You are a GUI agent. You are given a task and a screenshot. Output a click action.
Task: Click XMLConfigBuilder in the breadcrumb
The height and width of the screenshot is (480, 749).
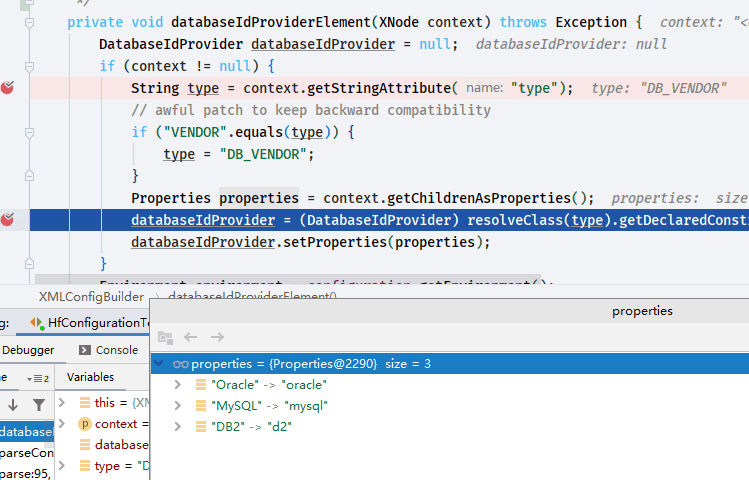[91, 297]
